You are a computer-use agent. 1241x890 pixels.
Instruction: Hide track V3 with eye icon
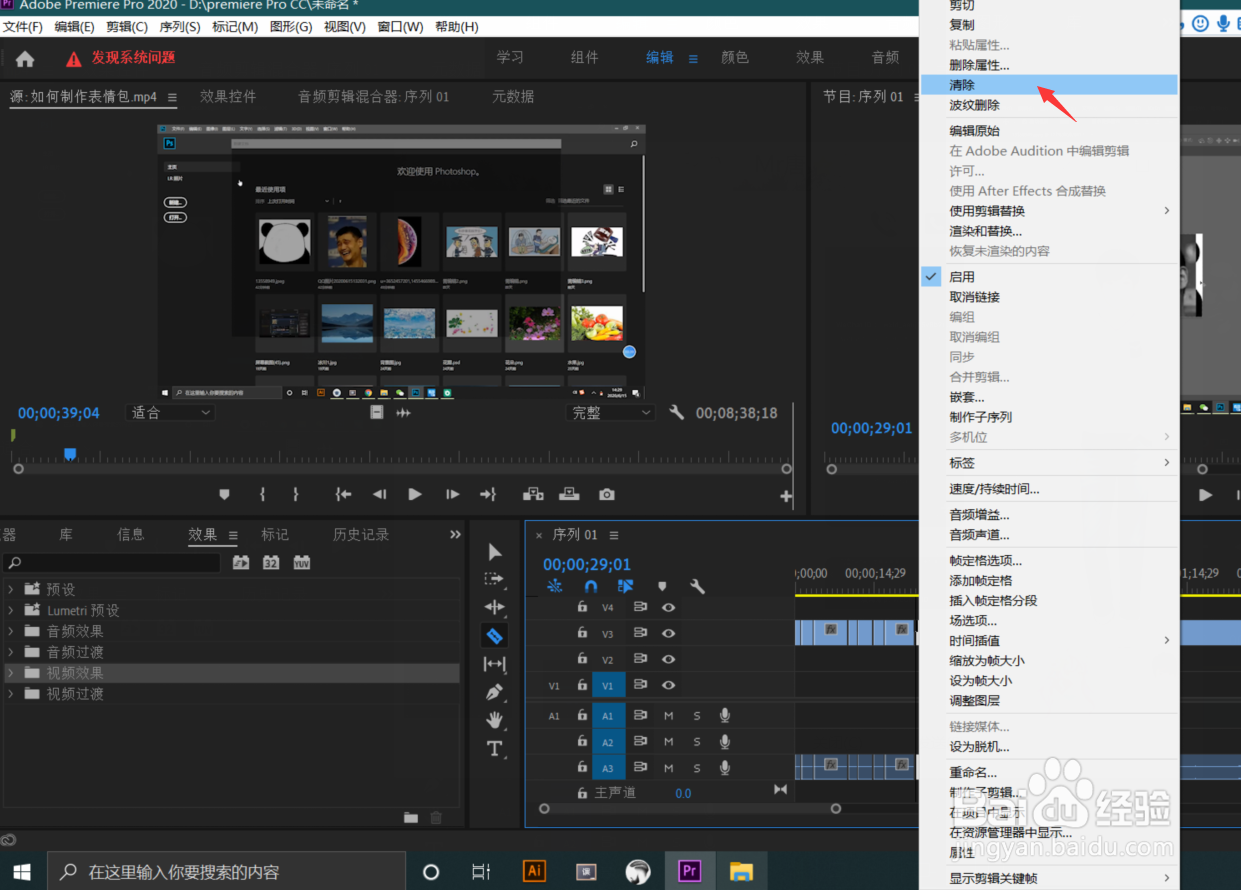coord(668,633)
